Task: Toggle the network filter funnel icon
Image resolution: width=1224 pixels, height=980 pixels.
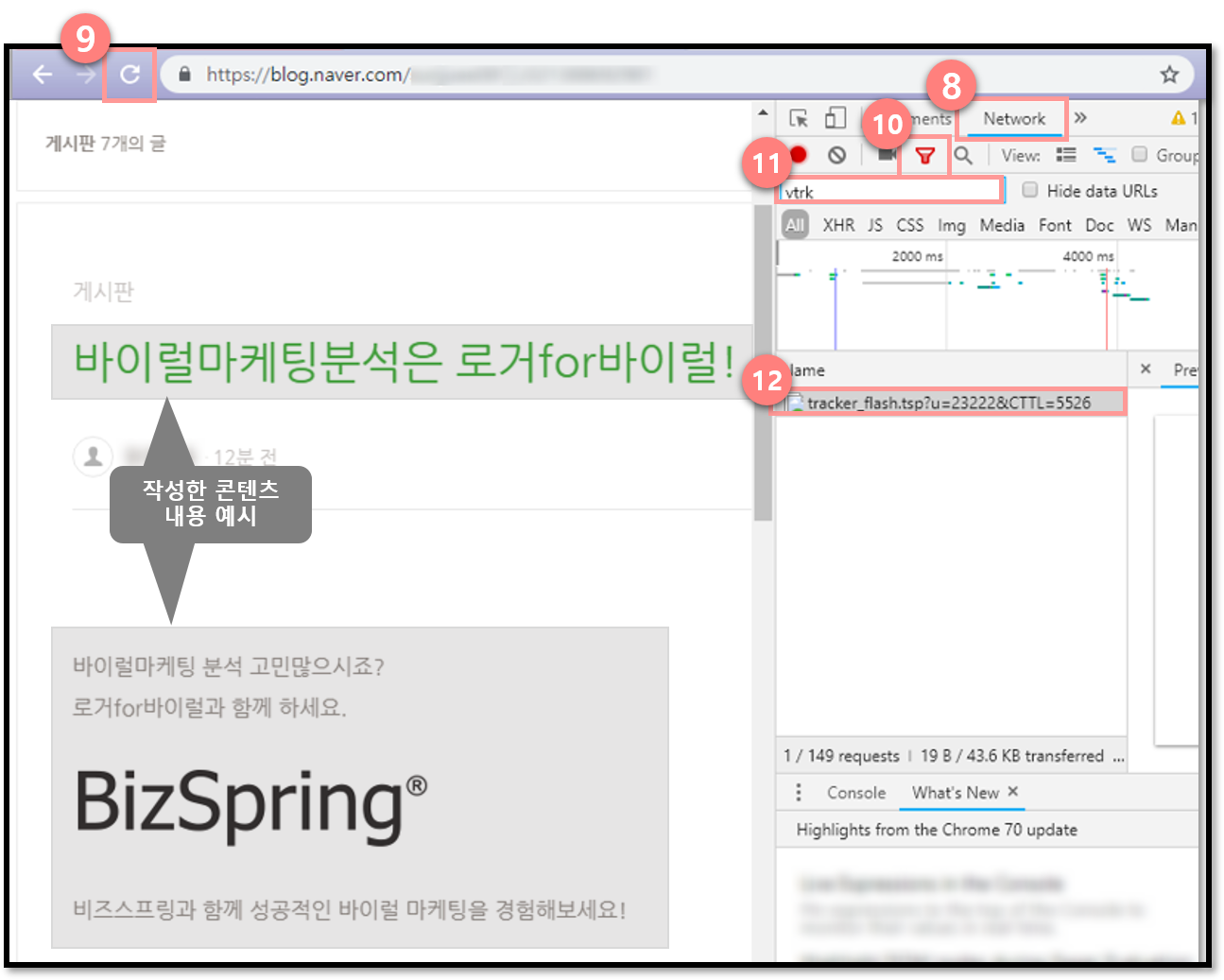Action: 924,156
